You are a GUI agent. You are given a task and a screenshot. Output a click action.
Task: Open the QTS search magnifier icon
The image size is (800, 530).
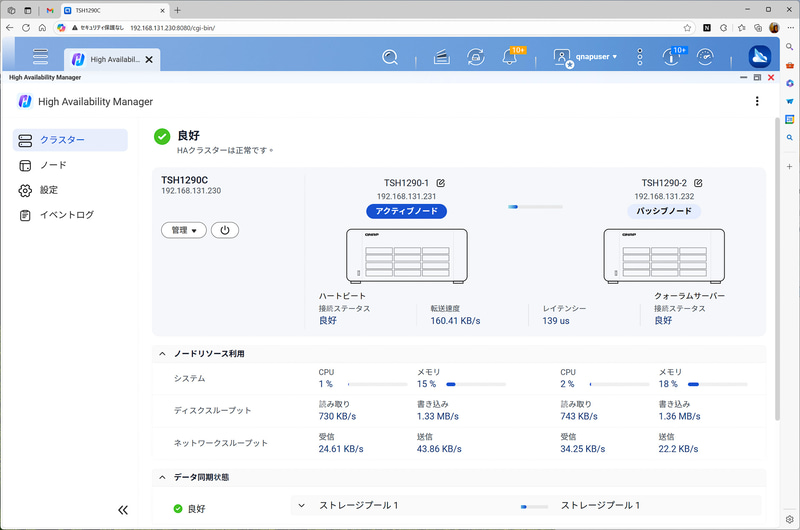click(390, 57)
